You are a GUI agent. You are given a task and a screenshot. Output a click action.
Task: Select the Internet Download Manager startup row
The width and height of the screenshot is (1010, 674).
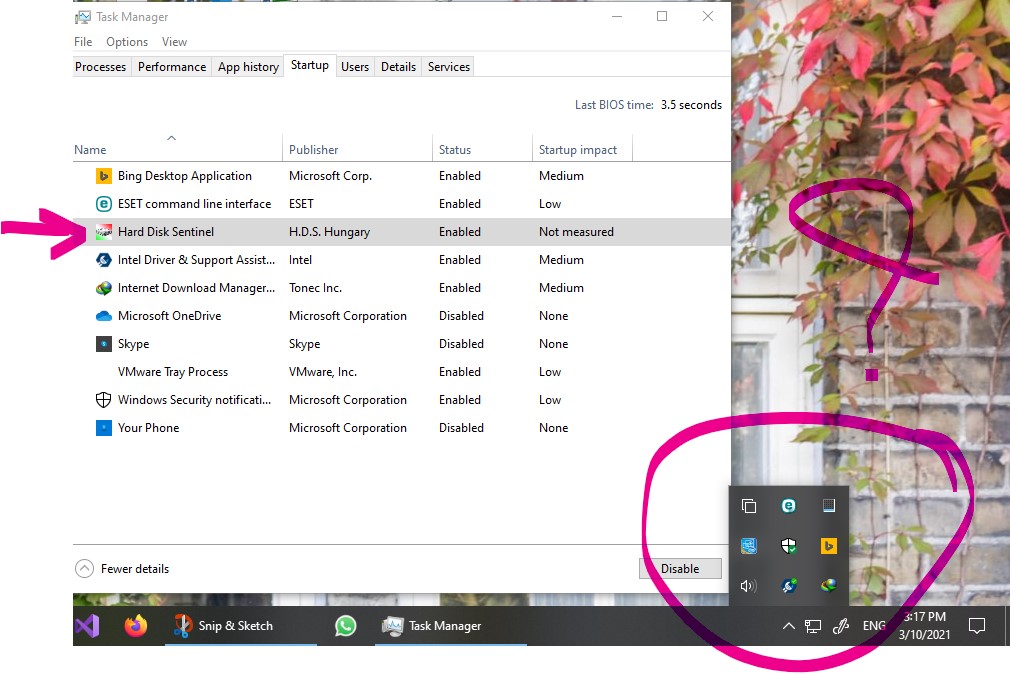(x=196, y=288)
